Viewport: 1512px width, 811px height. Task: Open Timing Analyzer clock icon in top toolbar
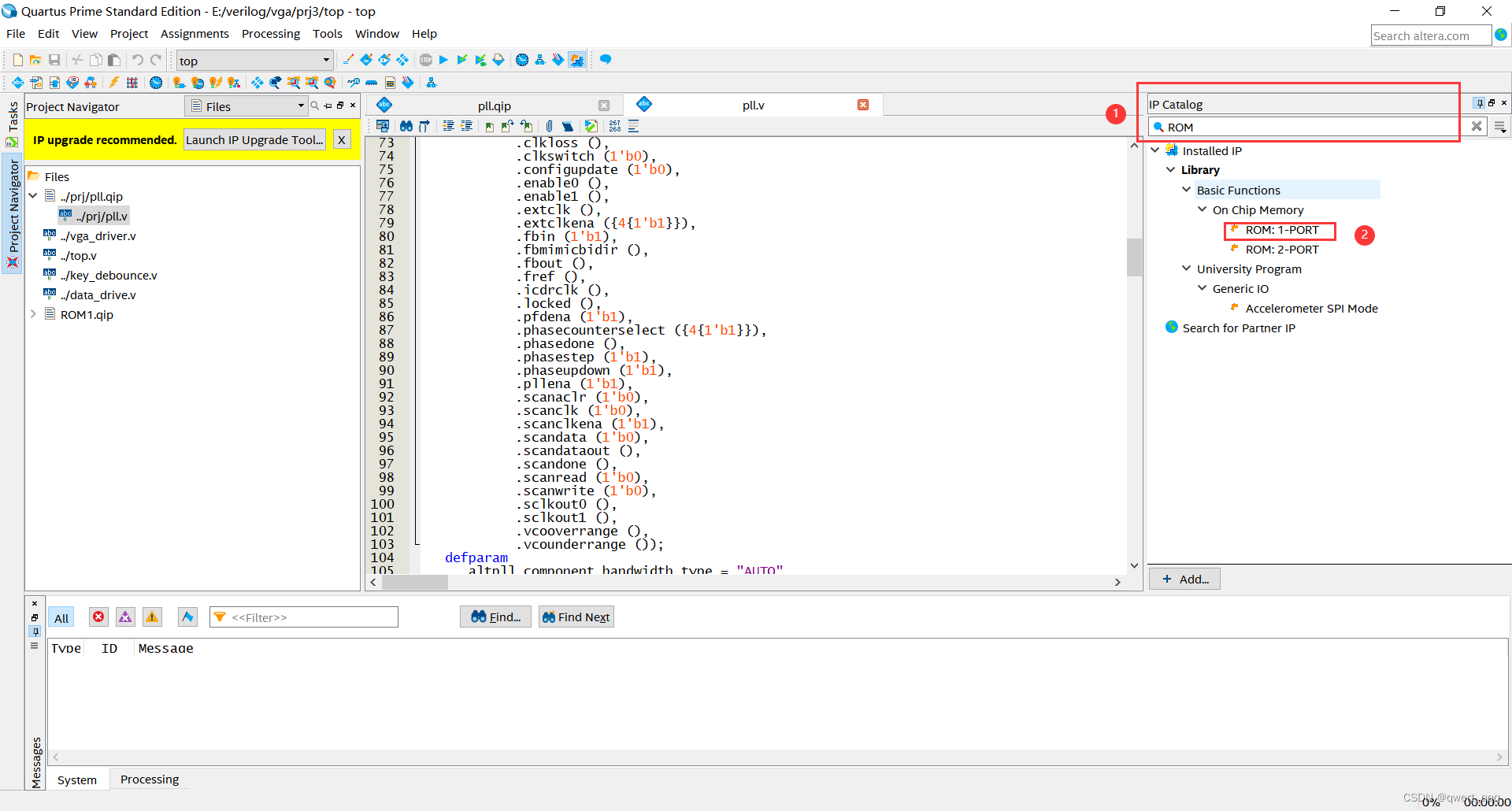(522, 60)
